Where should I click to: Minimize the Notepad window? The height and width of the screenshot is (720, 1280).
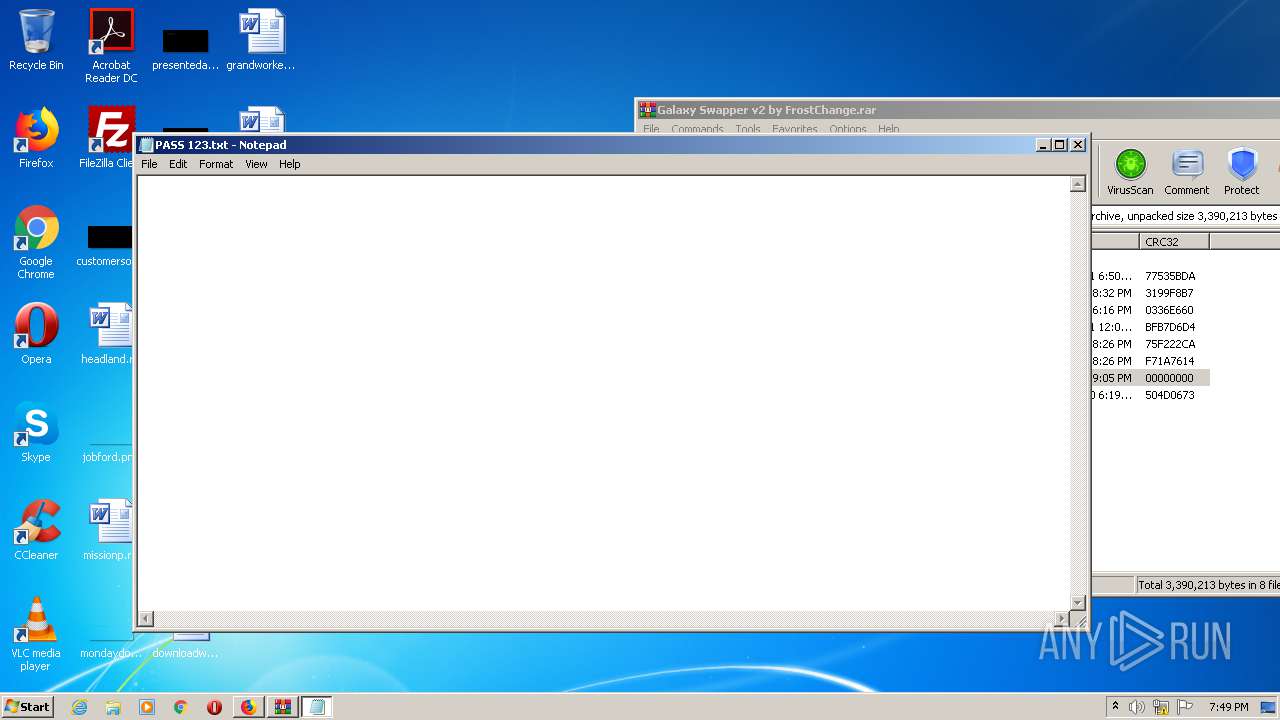click(x=1044, y=145)
